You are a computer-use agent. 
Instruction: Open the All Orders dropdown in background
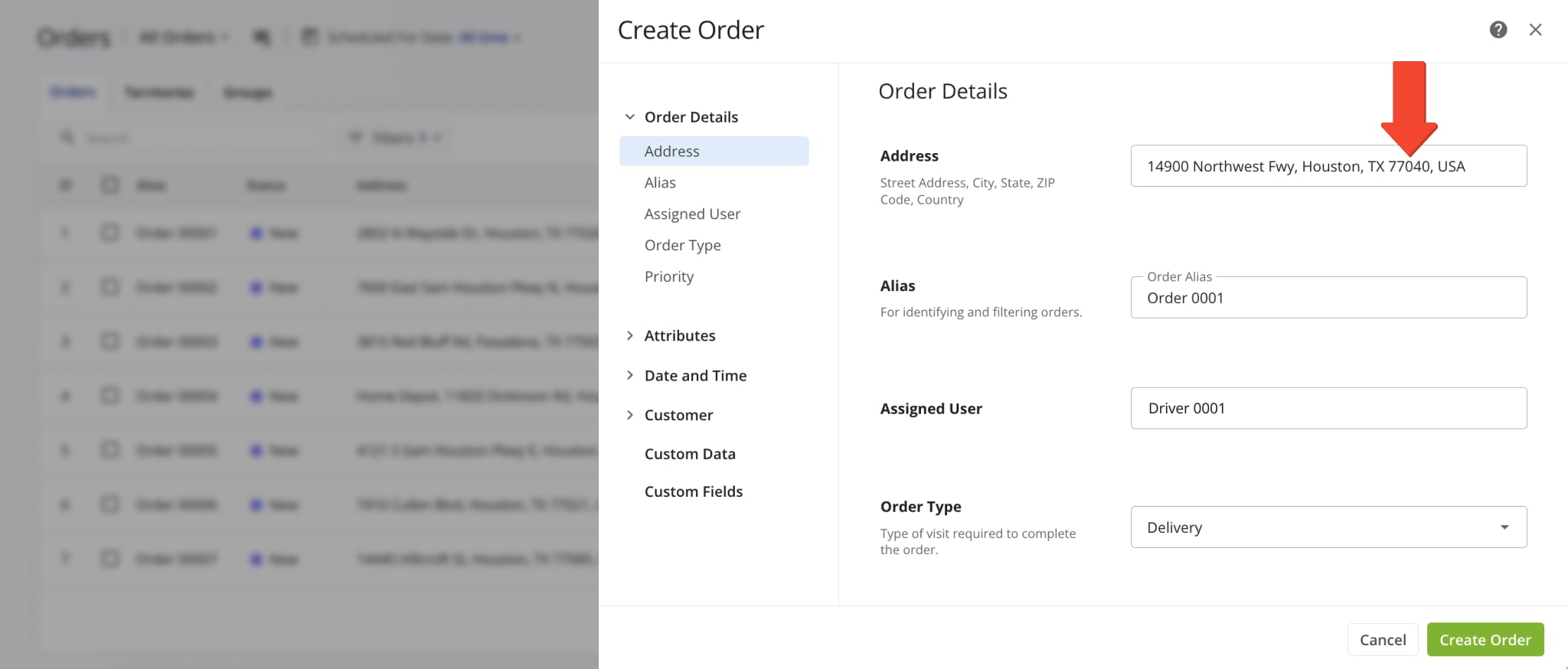(x=184, y=37)
